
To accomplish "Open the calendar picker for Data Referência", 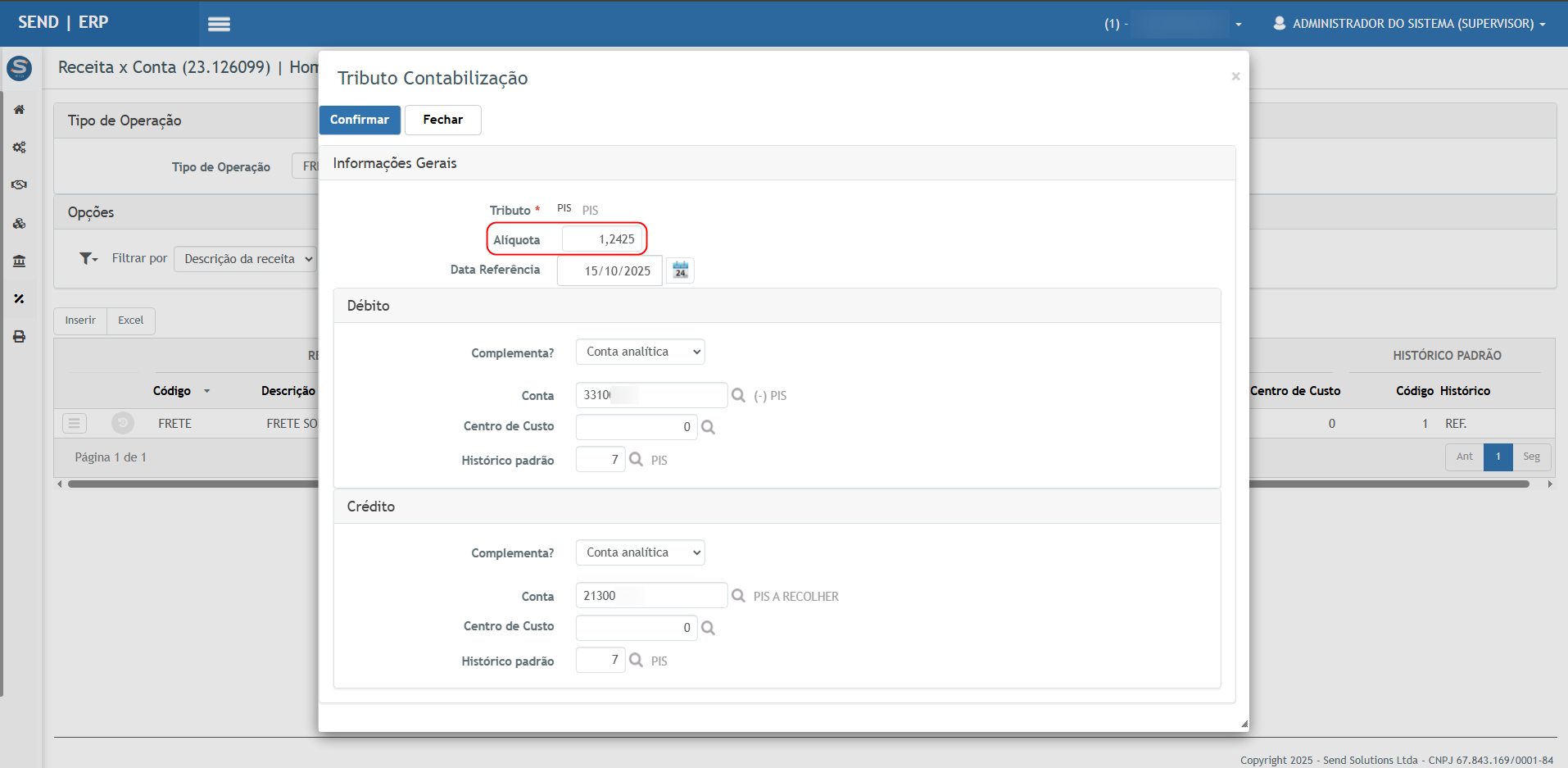I will (x=680, y=270).
